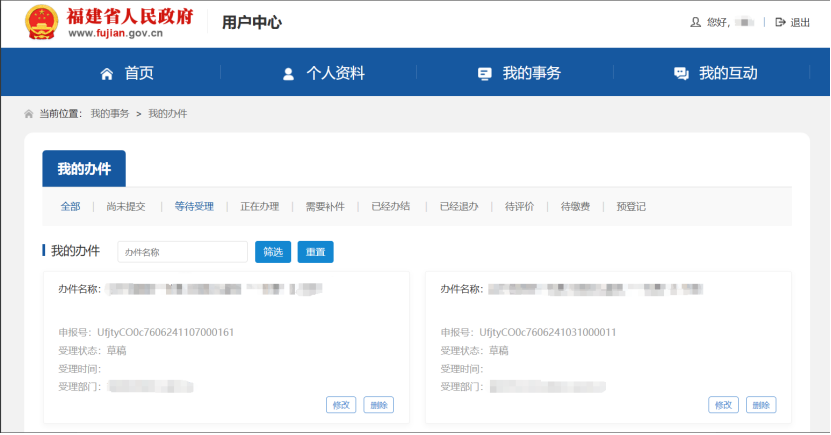Click the person icon beside 个人资料
This screenshot has height=435, width=831.
[288, 74]
